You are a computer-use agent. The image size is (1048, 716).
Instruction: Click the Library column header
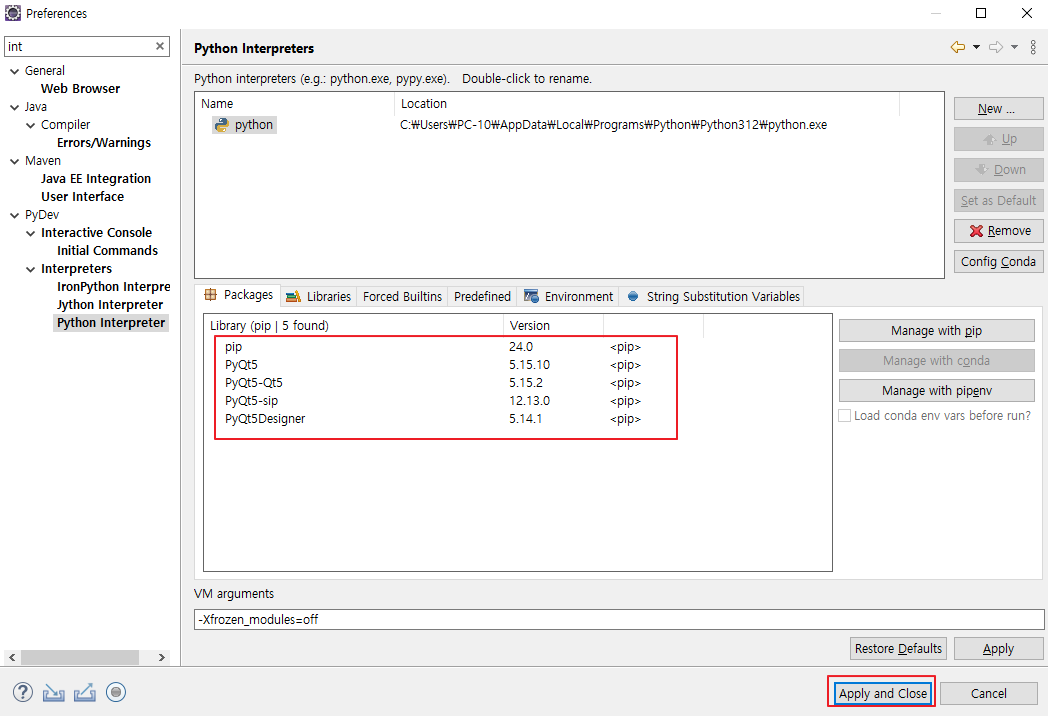pos(354,326)
